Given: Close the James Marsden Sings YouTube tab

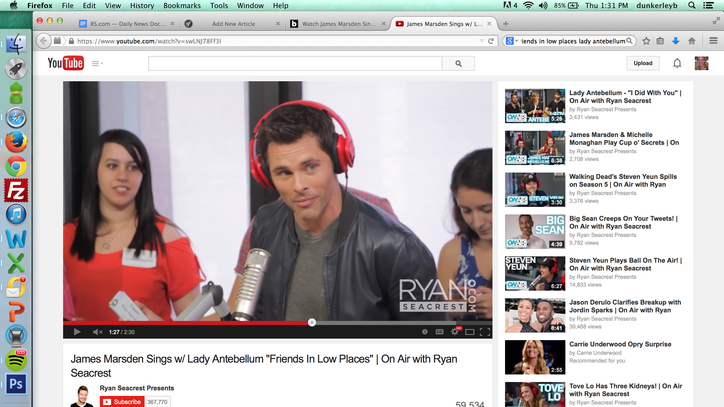Looking at the screenshot, I should click(489, 24).
